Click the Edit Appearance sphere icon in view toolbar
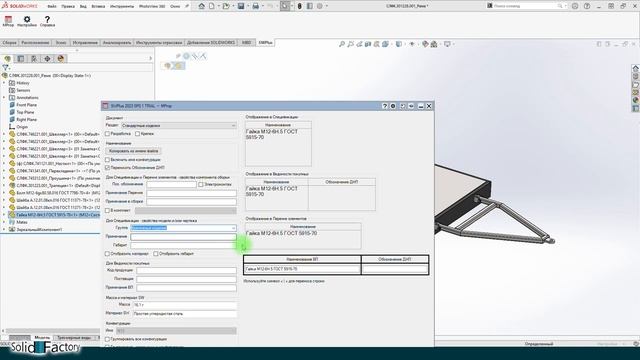 (425, 44)
